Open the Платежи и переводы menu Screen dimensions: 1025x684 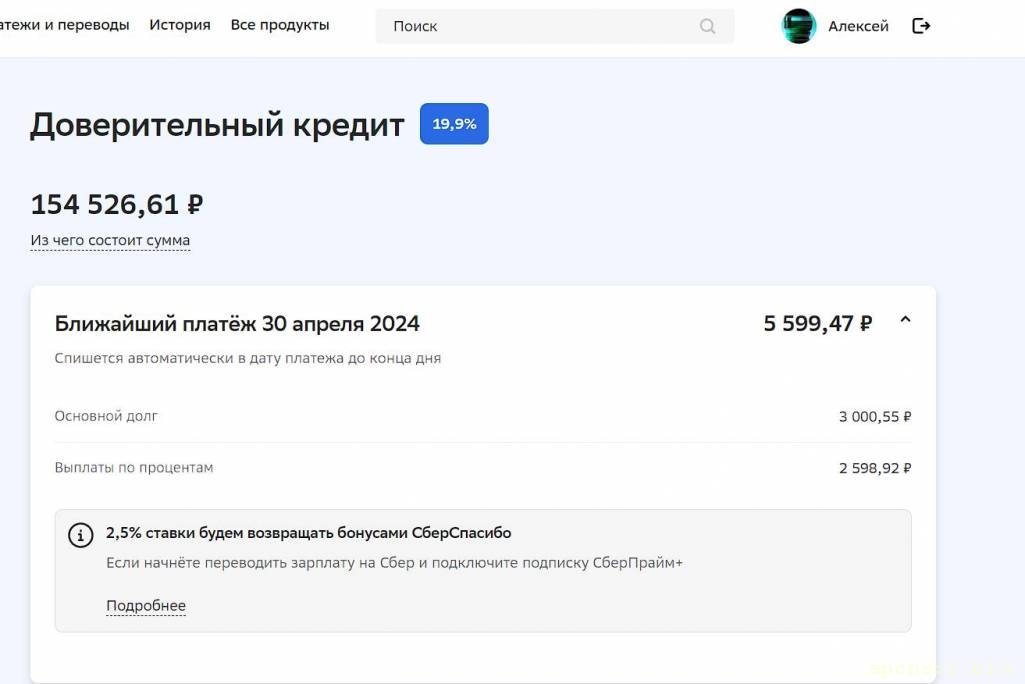(64, 25)
